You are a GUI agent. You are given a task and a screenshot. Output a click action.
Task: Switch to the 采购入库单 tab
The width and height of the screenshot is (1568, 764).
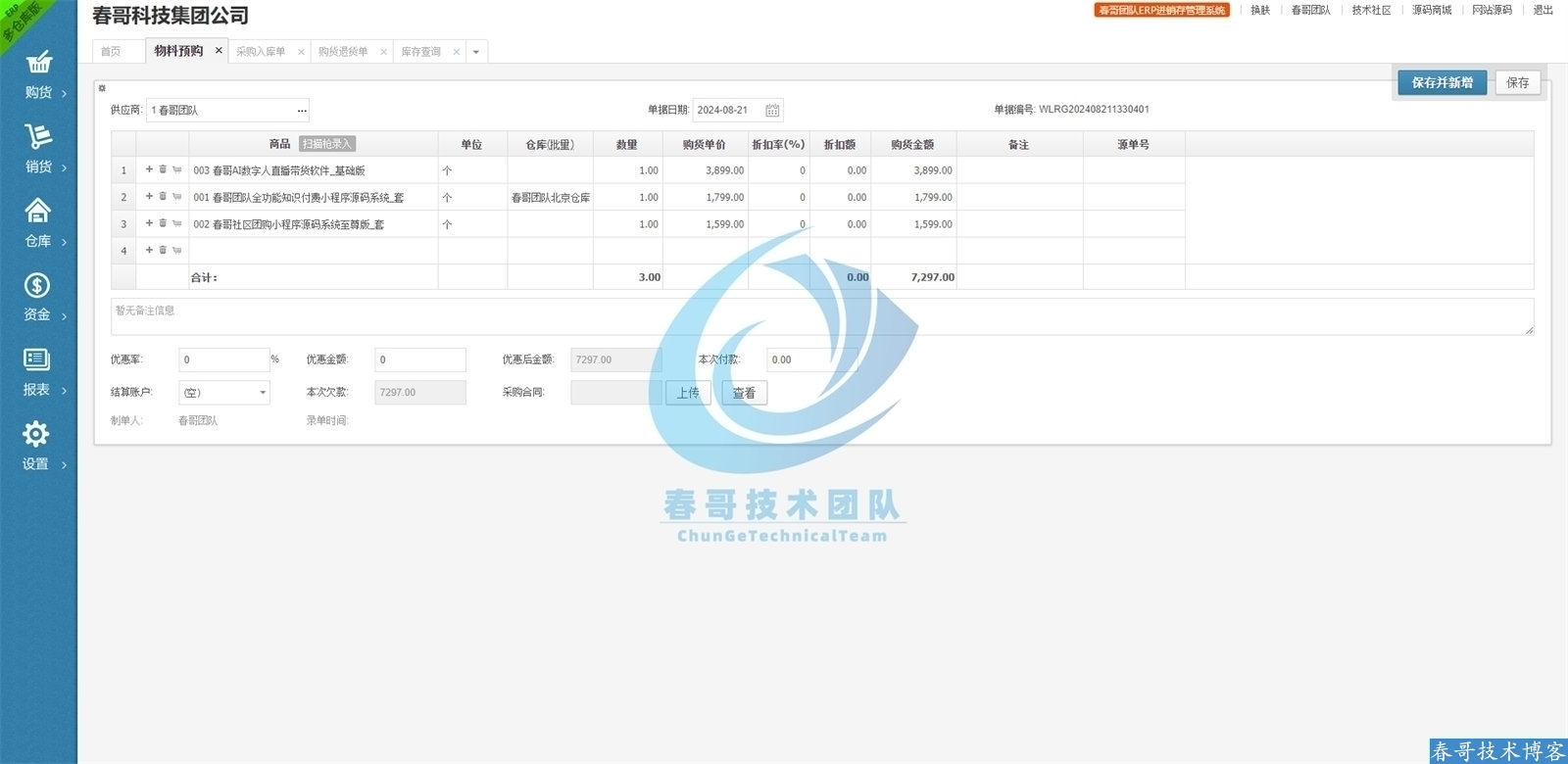261,52
